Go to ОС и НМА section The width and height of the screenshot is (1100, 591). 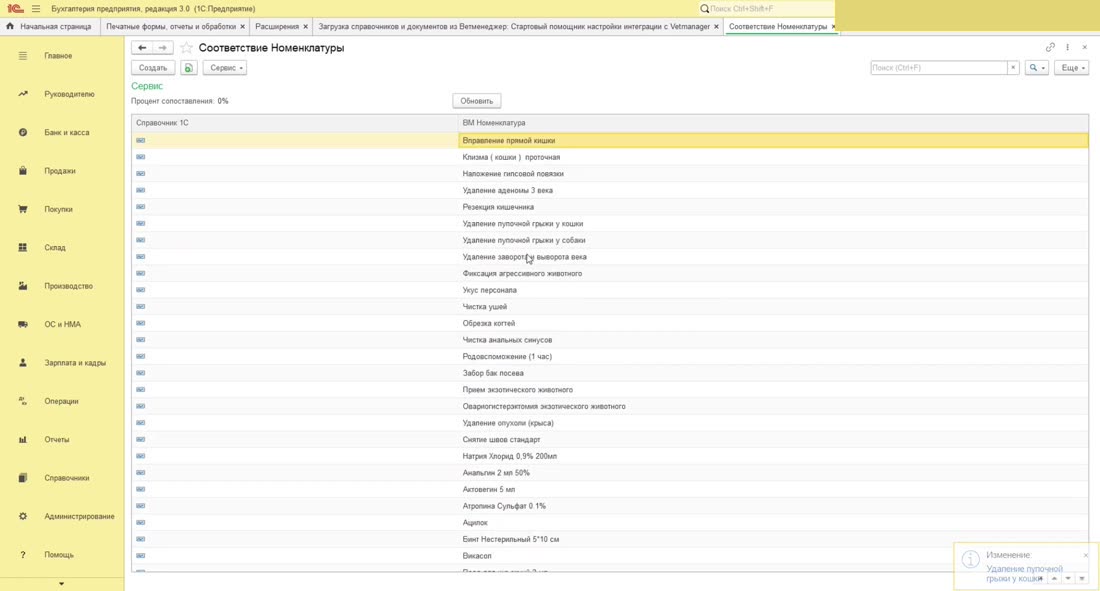62,324
